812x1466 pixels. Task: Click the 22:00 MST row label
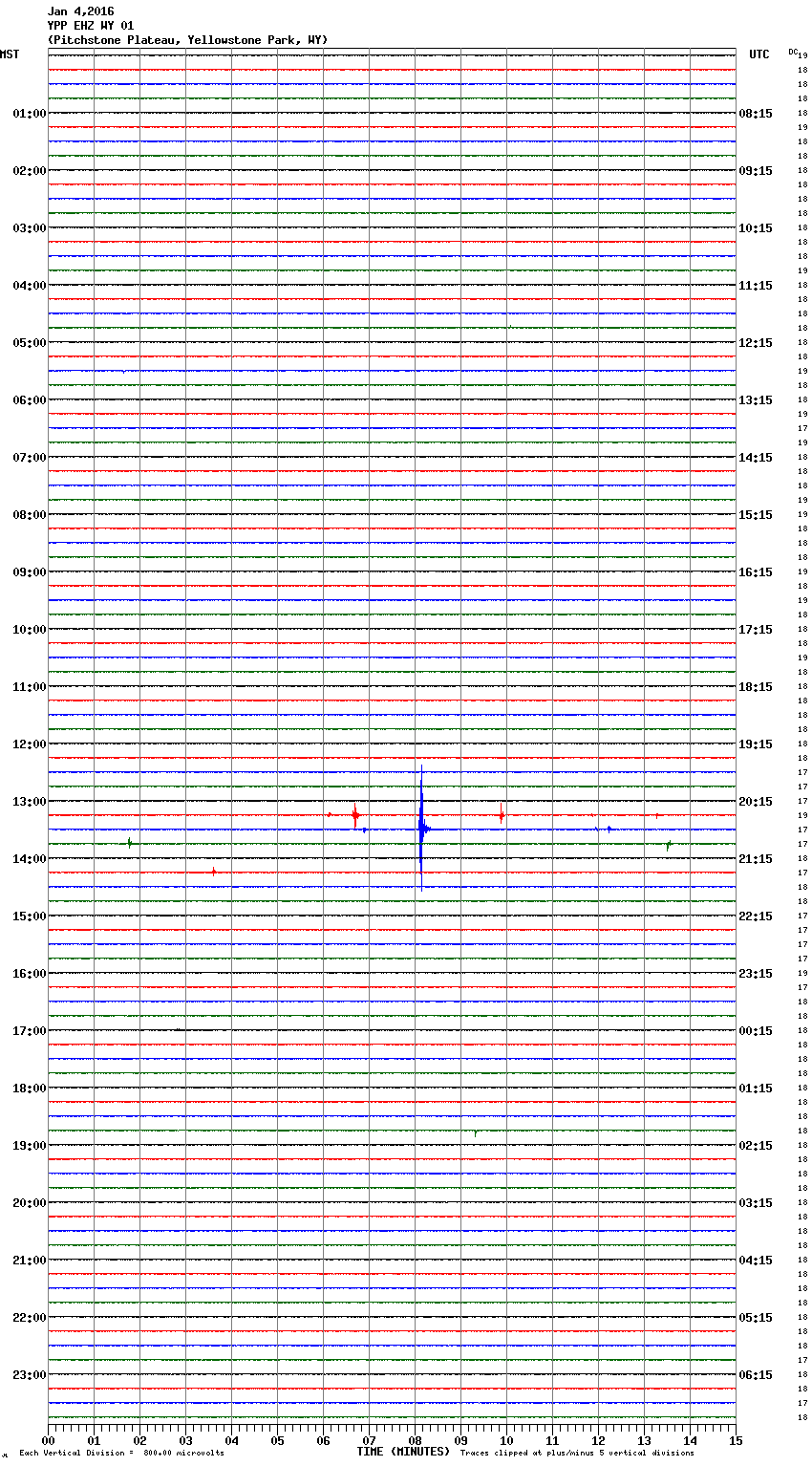coord(30,1318)
